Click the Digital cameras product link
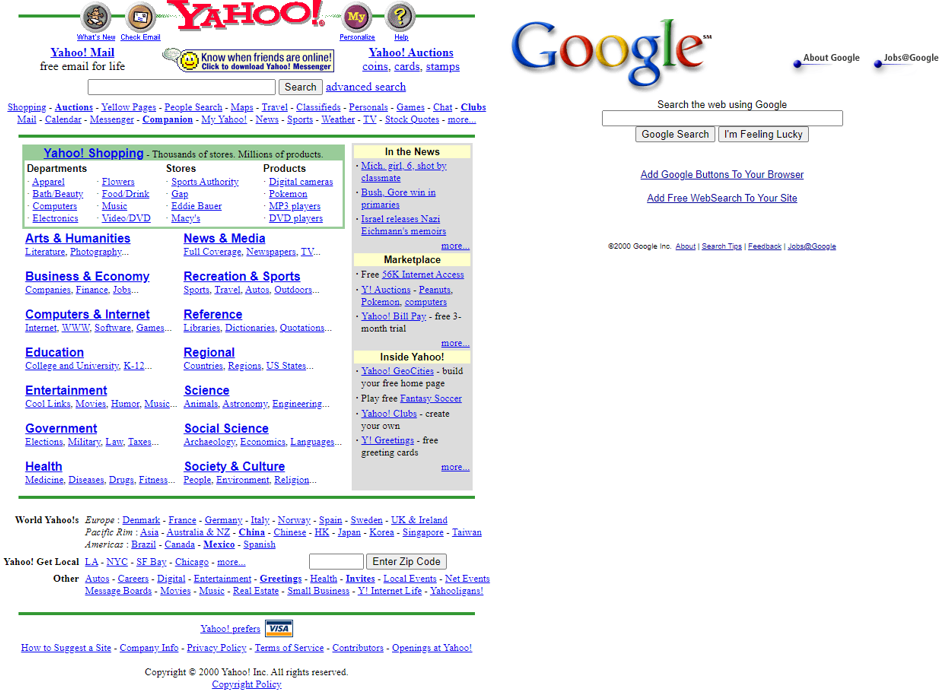Viewport: 941px width, 699px height. tap(301, 182)
